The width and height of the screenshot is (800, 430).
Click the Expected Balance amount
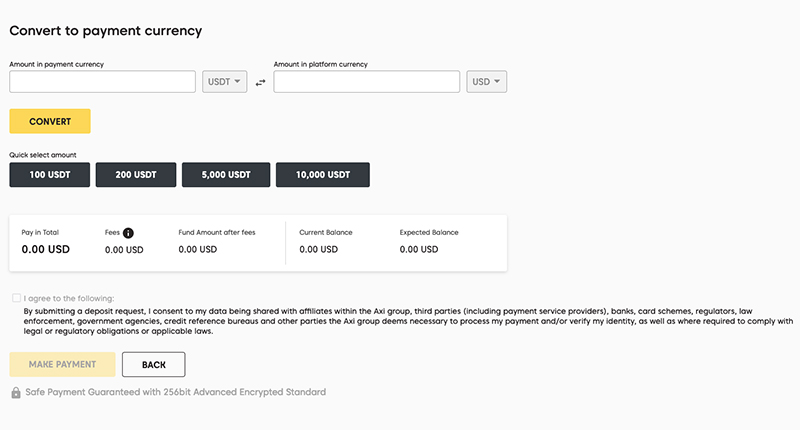[419, 249]
